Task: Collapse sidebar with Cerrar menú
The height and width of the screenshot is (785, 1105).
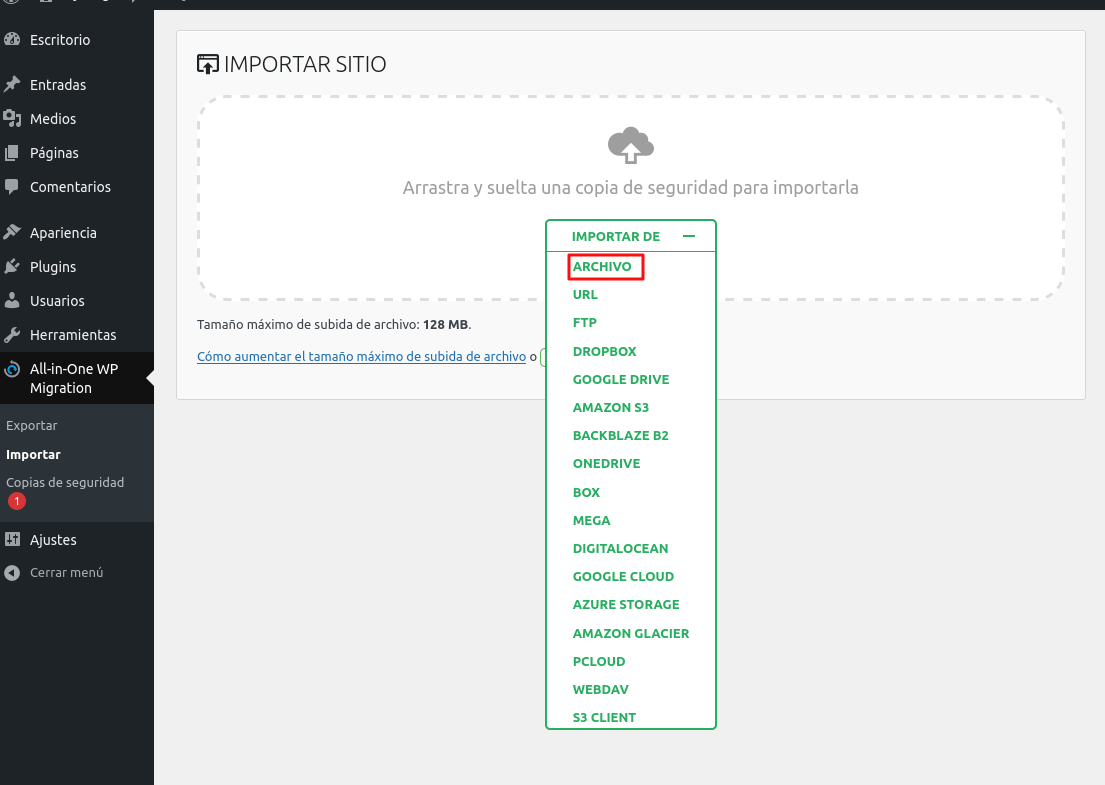Action: pos(66,572)
